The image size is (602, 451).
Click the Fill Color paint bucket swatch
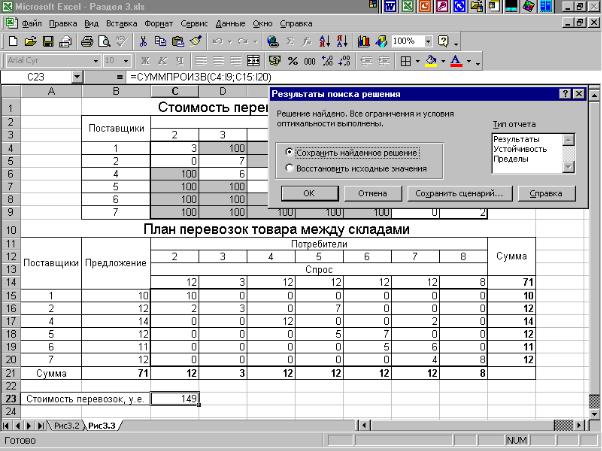click(432, 61)
